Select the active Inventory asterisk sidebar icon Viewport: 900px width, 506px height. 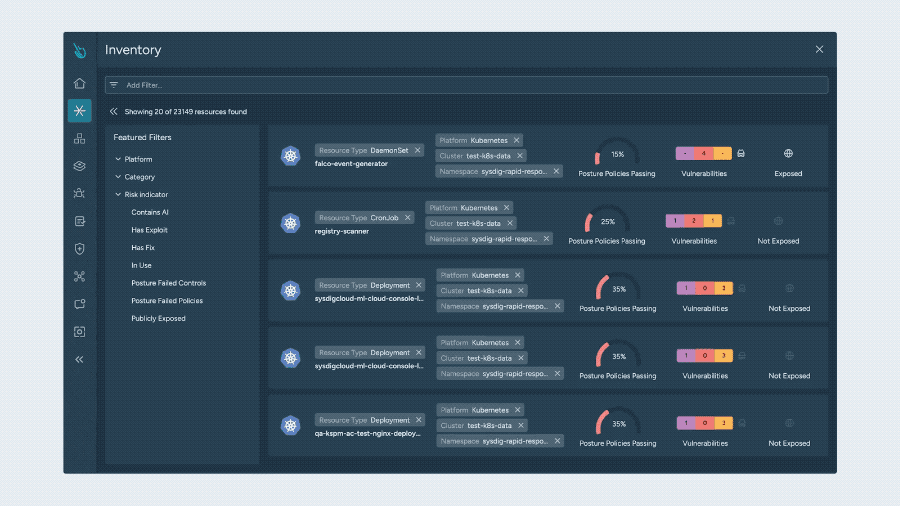(x=79, y=111)
